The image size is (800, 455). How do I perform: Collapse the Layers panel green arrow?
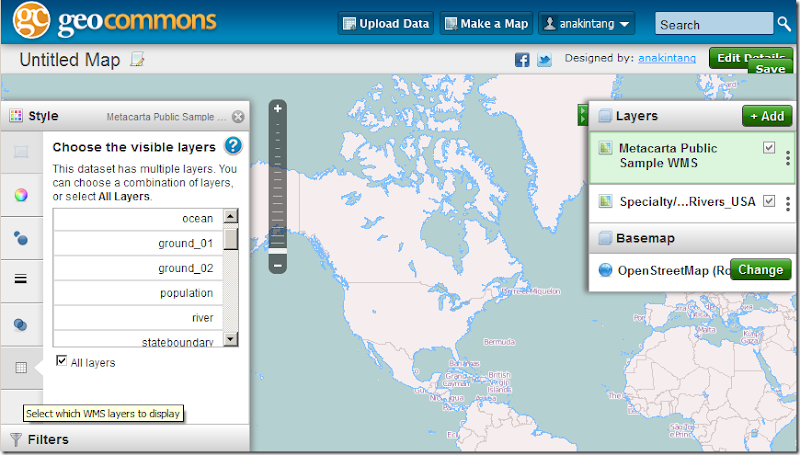582,115
